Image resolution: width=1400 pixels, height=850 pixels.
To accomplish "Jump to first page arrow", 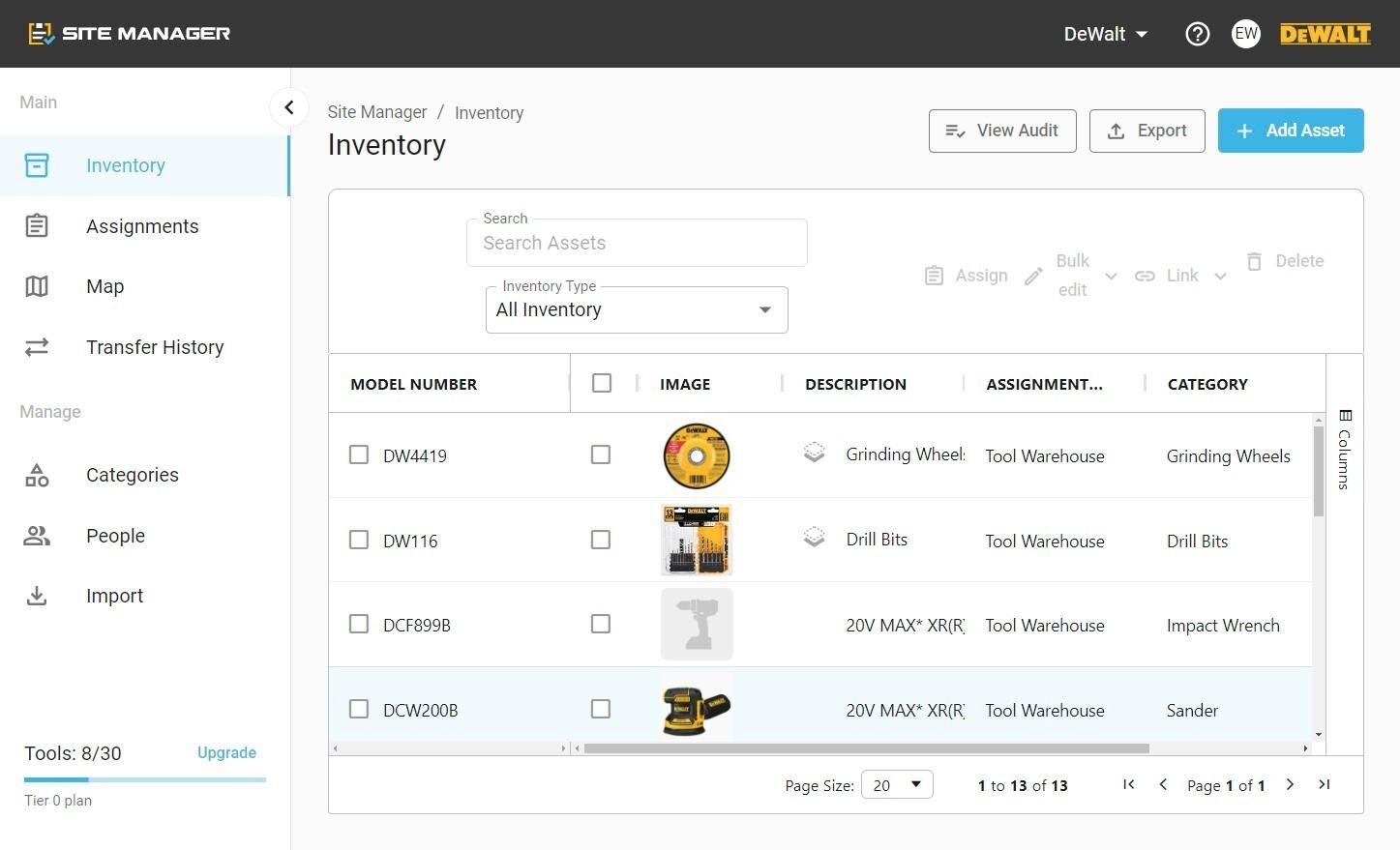I will 1128,784.
